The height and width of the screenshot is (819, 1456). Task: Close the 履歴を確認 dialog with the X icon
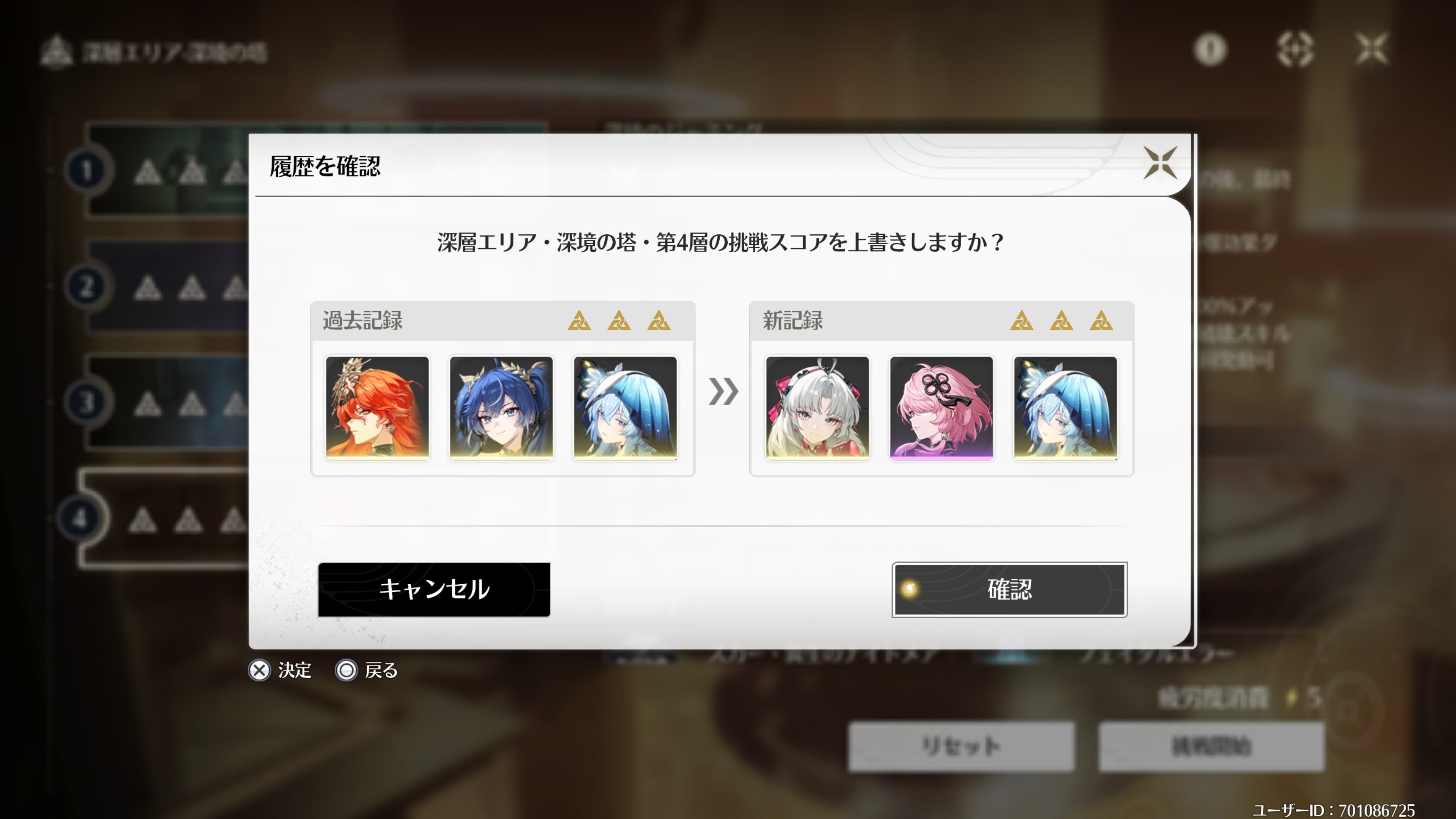point(1160,163)
